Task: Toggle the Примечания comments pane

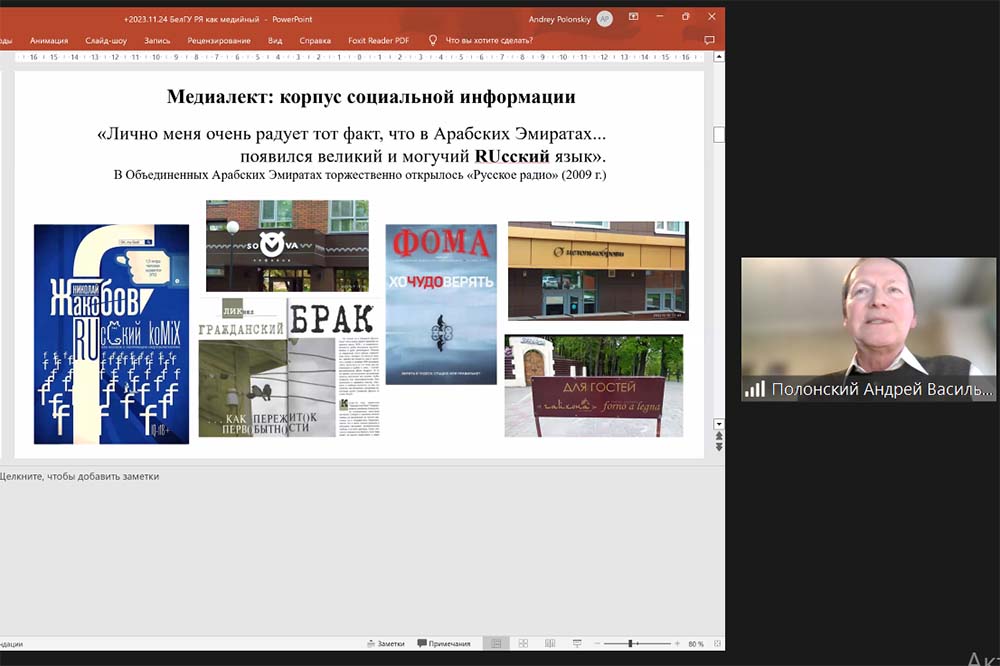Action: [x=444, y=643]
